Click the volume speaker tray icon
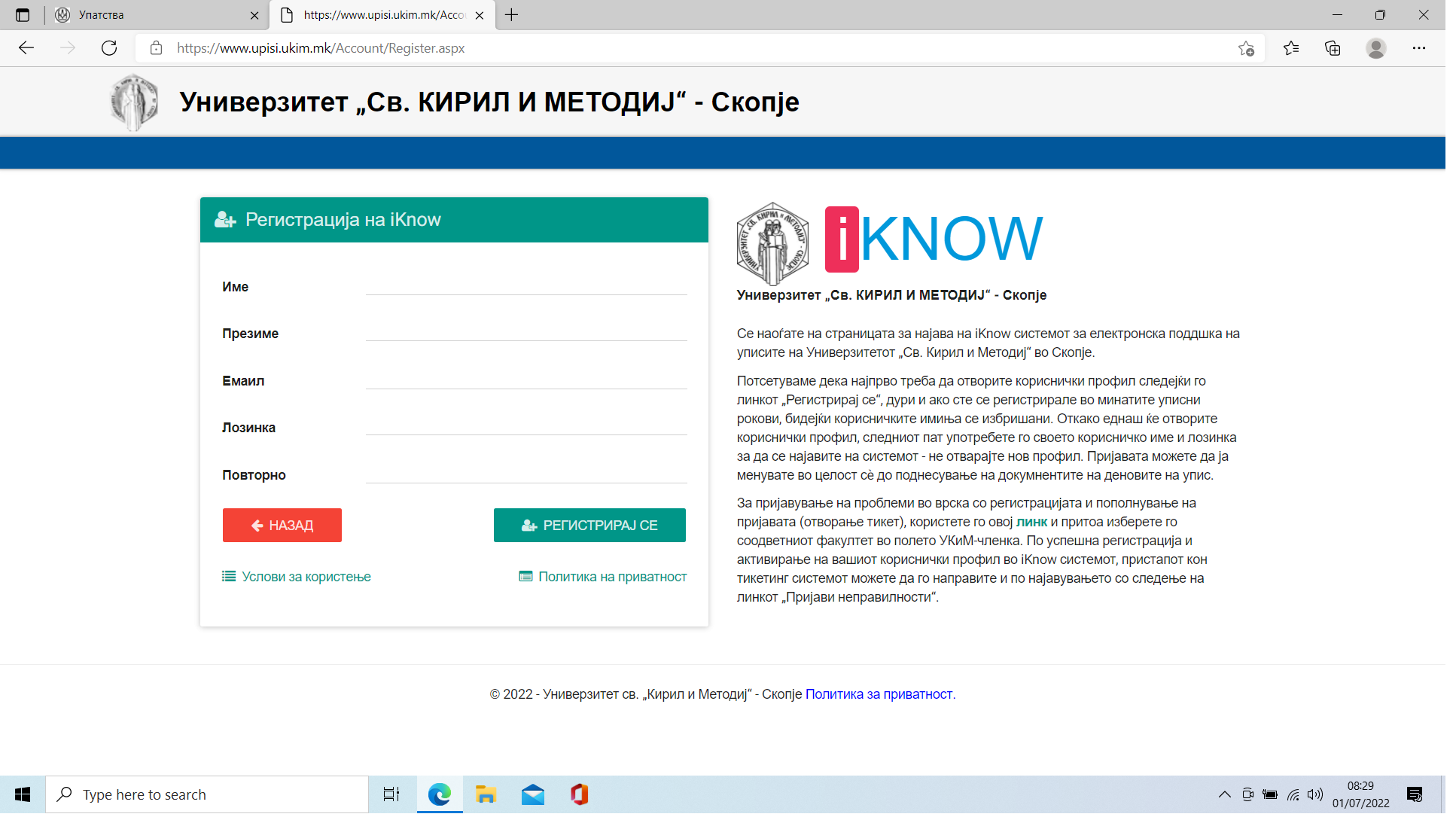 click(1315, 794)
